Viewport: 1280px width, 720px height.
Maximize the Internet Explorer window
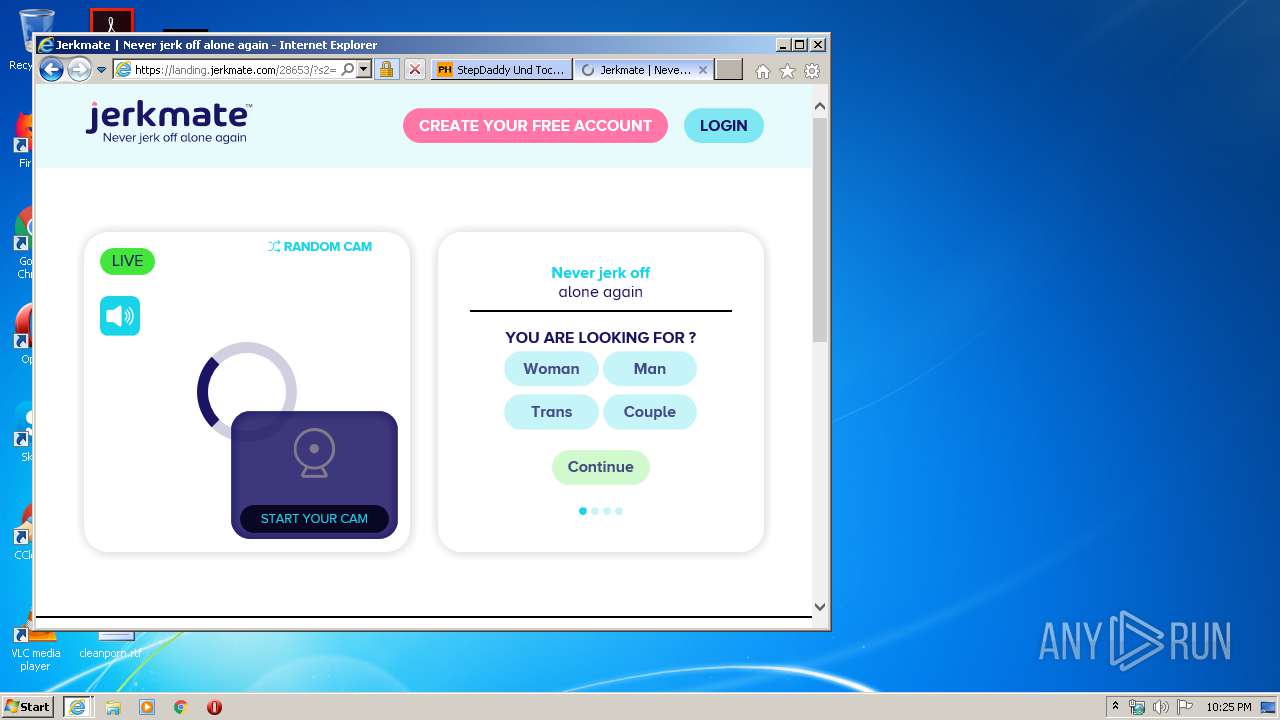click(x=799, y=45)
